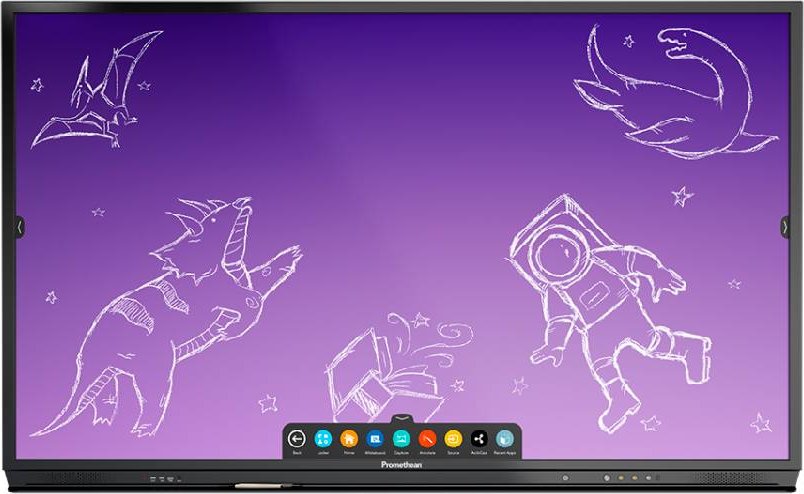Select the Annotate pen tool
The height and width of the screenshot is (494, 804).
427,438
